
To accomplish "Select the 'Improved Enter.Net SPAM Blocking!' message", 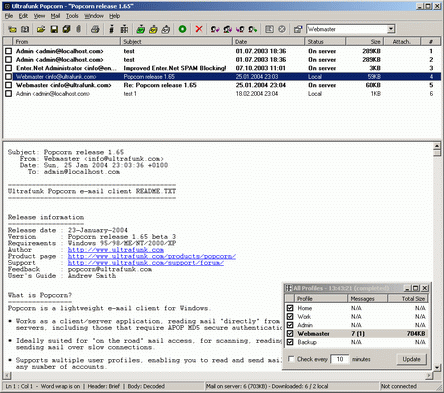I will click(222, 68).
